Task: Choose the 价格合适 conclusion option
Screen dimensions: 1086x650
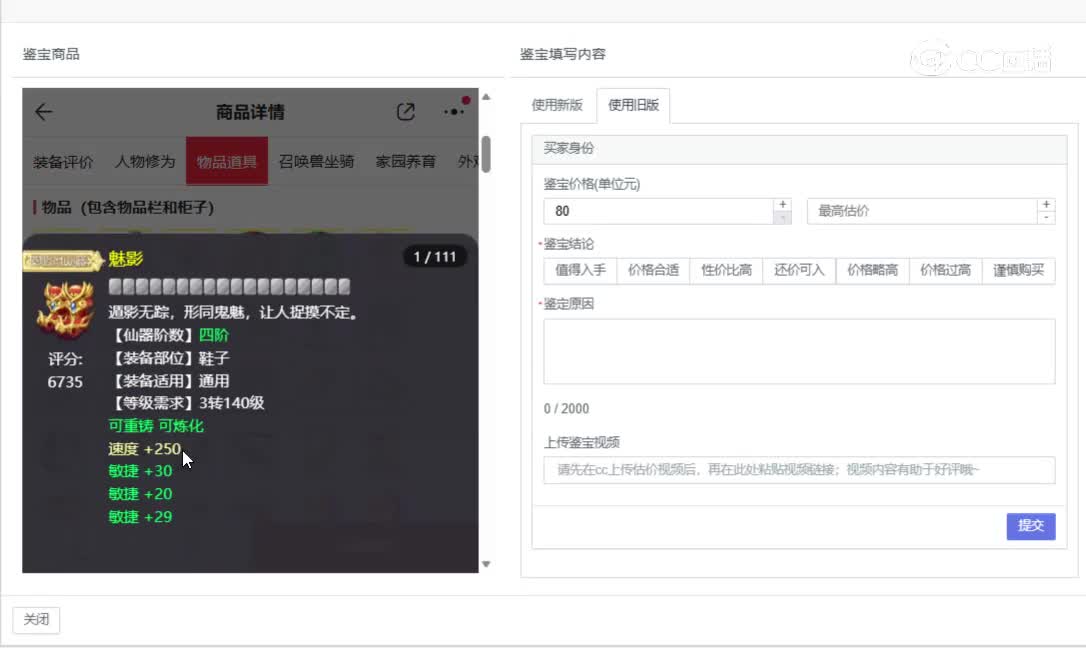Action: click(653, 270)
